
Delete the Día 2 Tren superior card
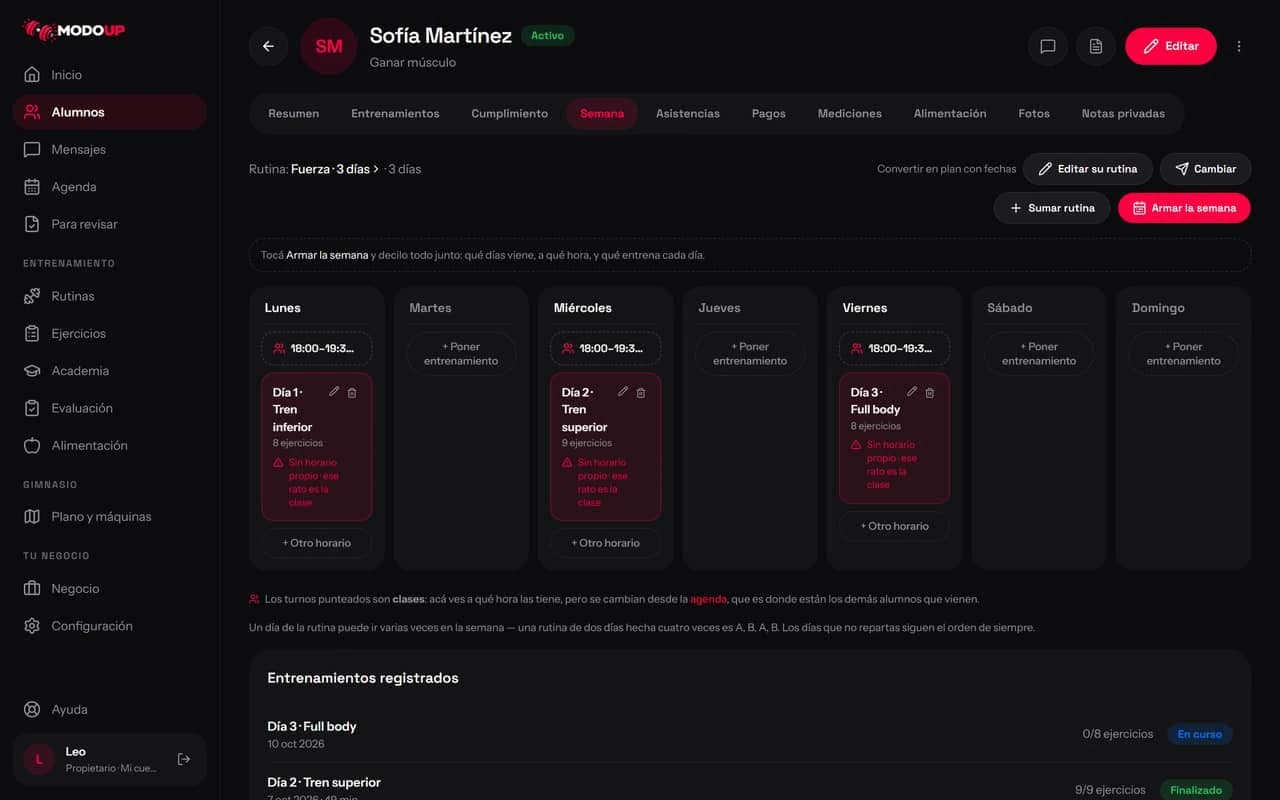pyautogui.click(x=641, y=393)
